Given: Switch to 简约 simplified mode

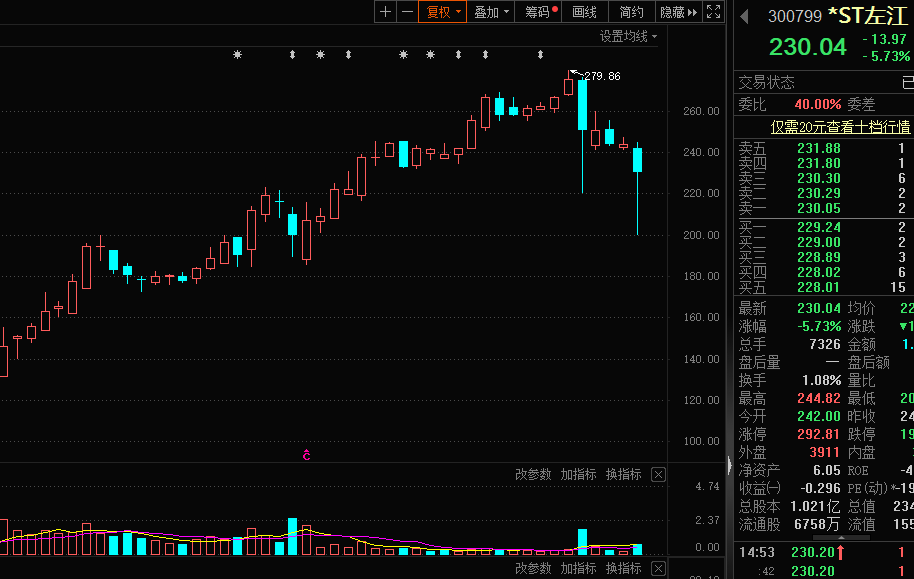Looking at the screenshot, I should click(x=631, y=12).
